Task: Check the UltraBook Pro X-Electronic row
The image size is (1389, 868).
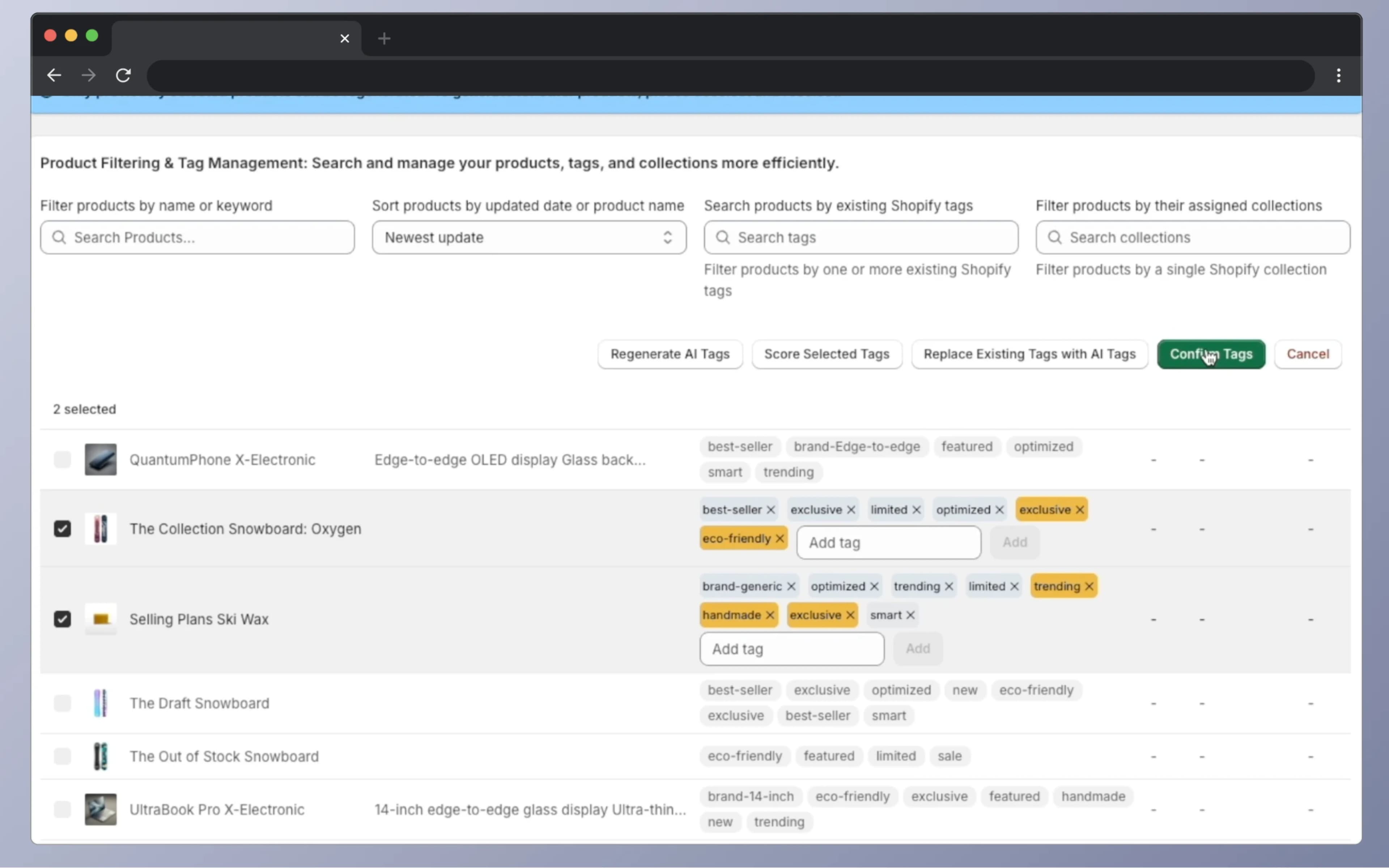Action: coord(62,809)
